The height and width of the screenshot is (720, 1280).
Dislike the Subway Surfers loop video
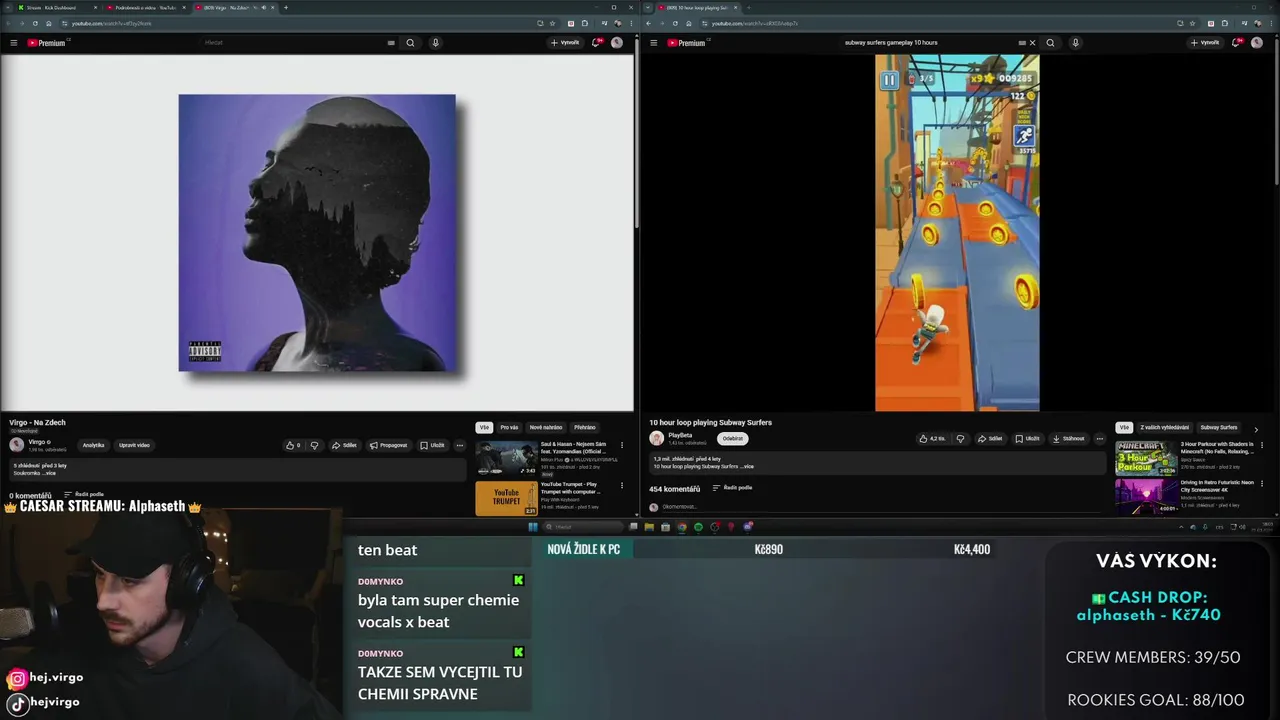click(x=960, y=438)
